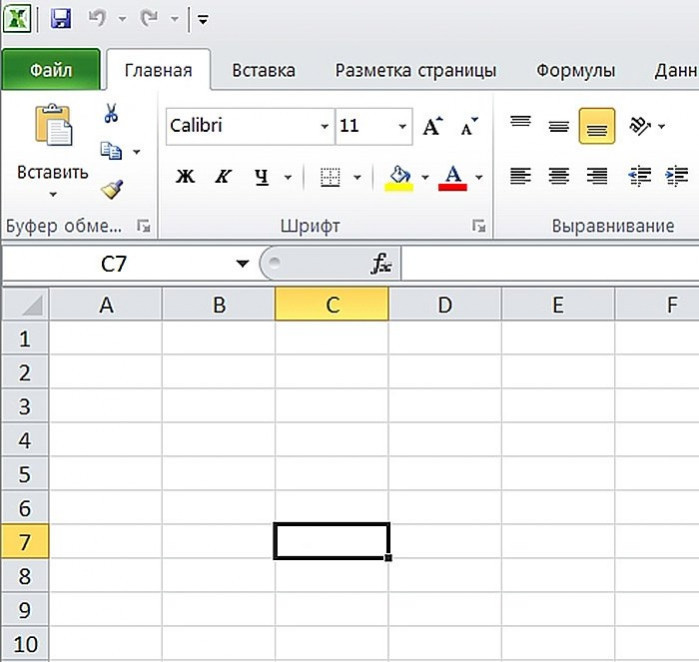Apply yellow fill color bucket
The width and height of the screenshot is (699, 662).
399,177
